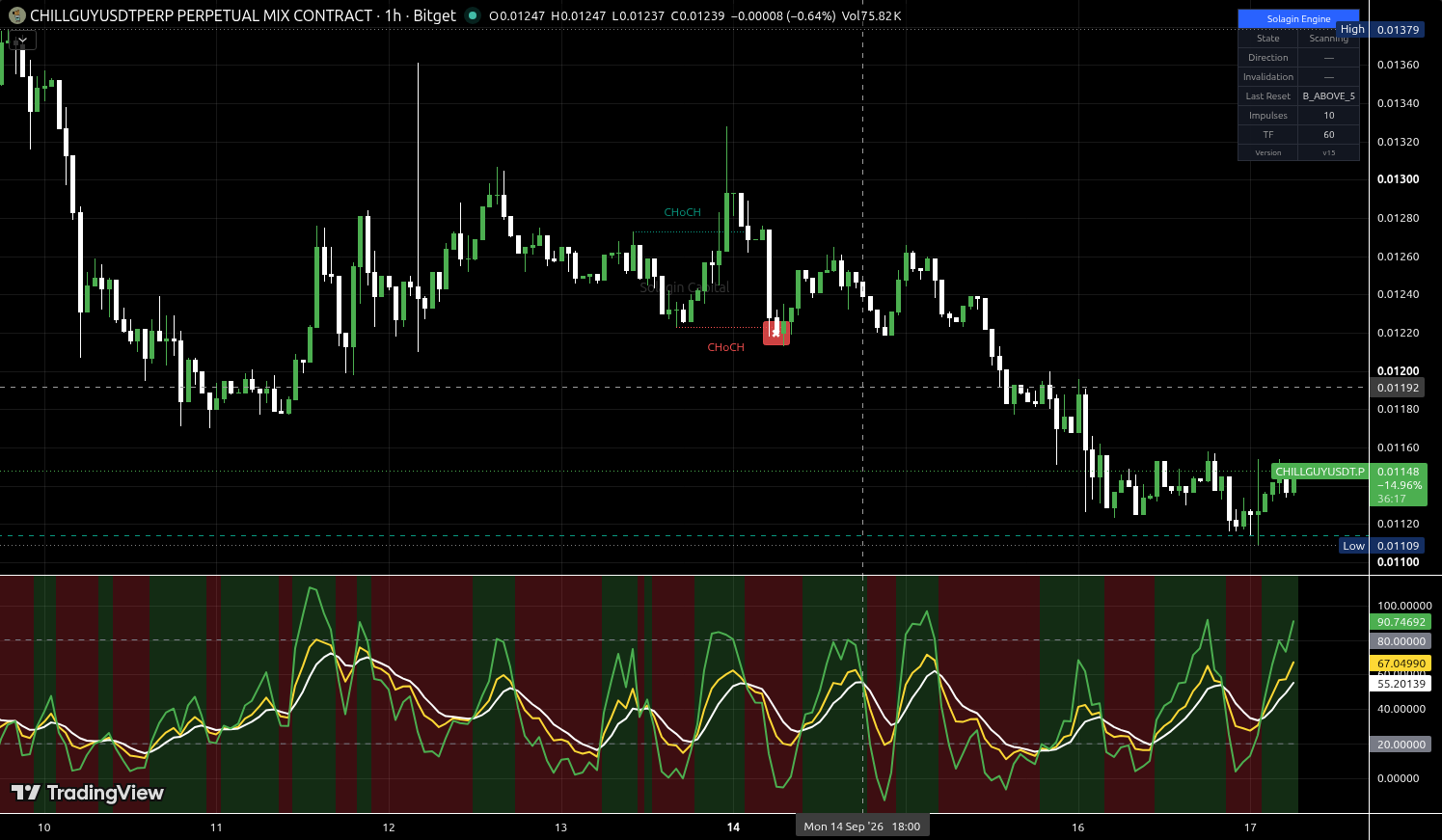Click the 0.01192 dashed line price label

pos(1398,388)
